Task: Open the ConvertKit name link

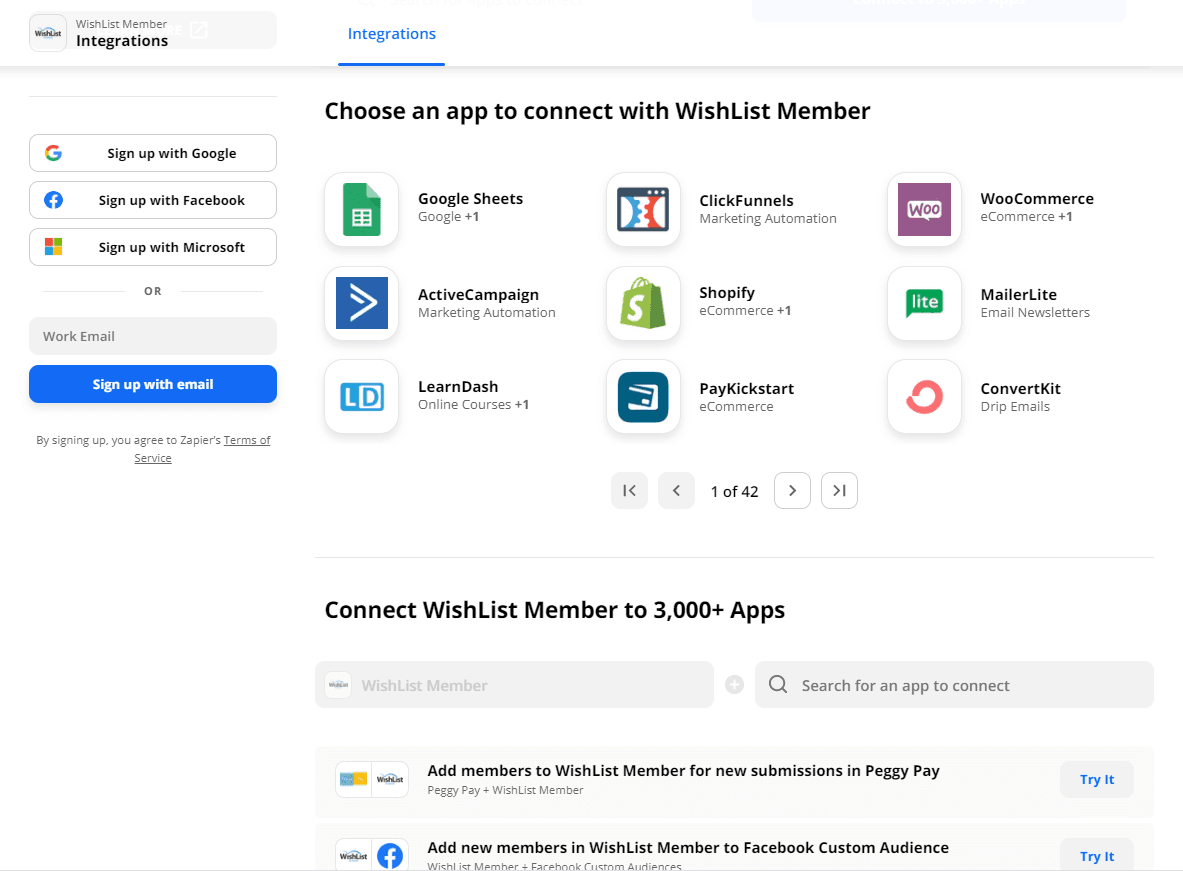Action: 1020,389
